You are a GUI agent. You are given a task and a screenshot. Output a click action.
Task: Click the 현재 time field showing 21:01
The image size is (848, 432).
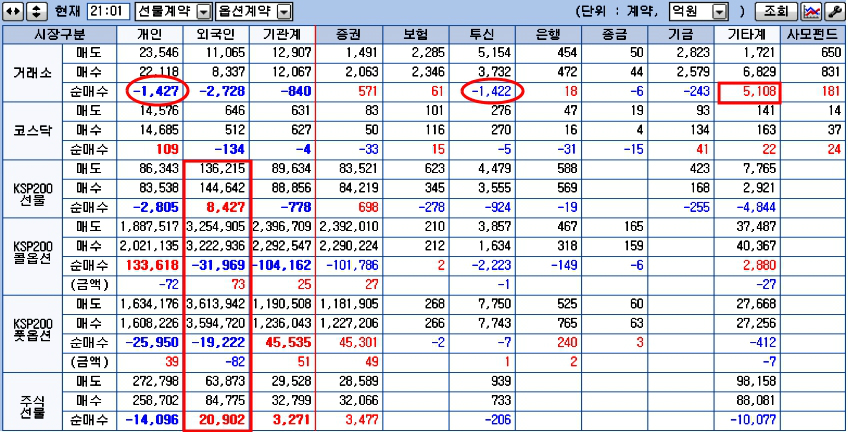pyautogui.click(x=108, y=11)
